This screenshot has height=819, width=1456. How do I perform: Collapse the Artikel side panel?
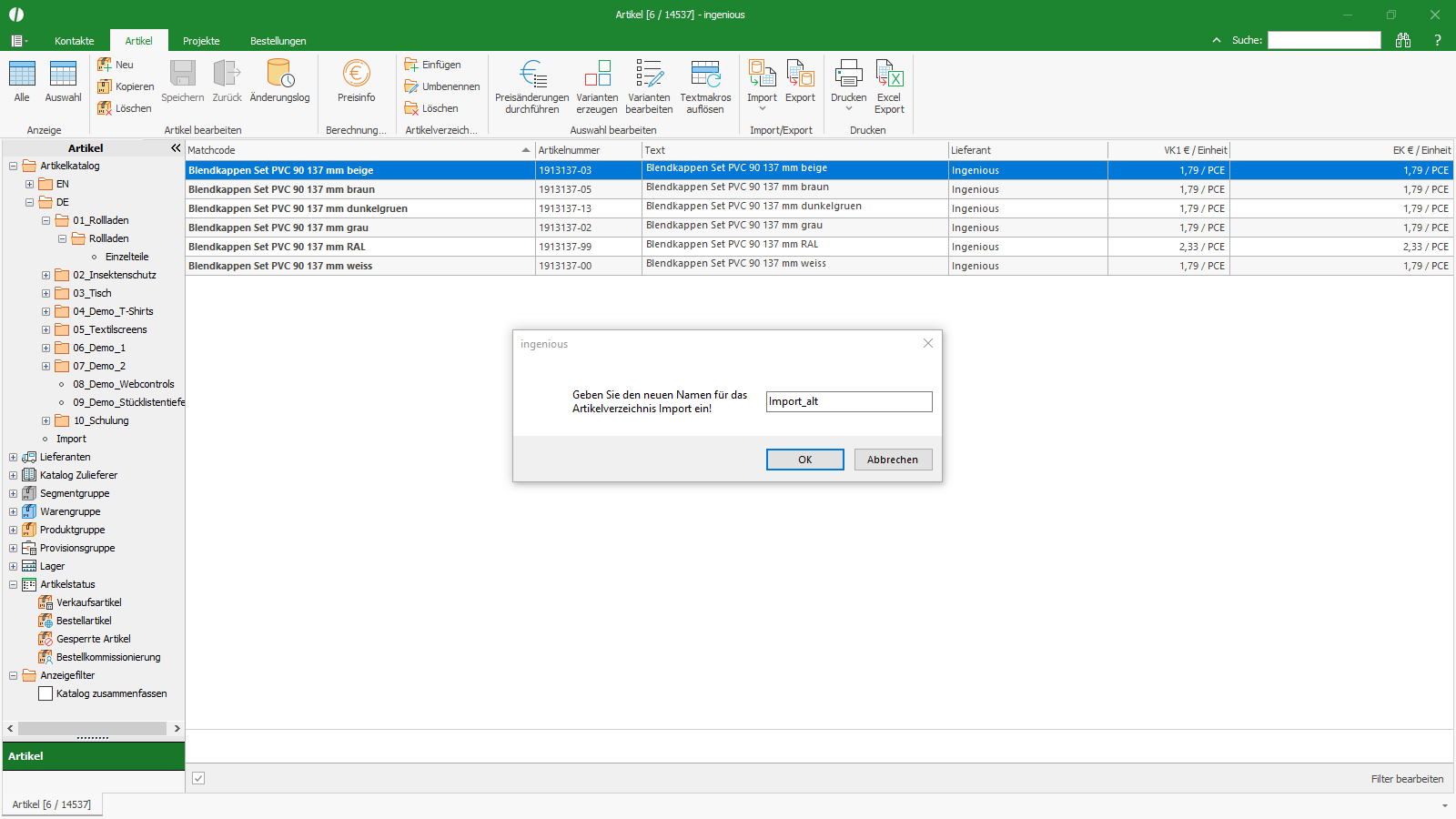[x=176, y=148]
